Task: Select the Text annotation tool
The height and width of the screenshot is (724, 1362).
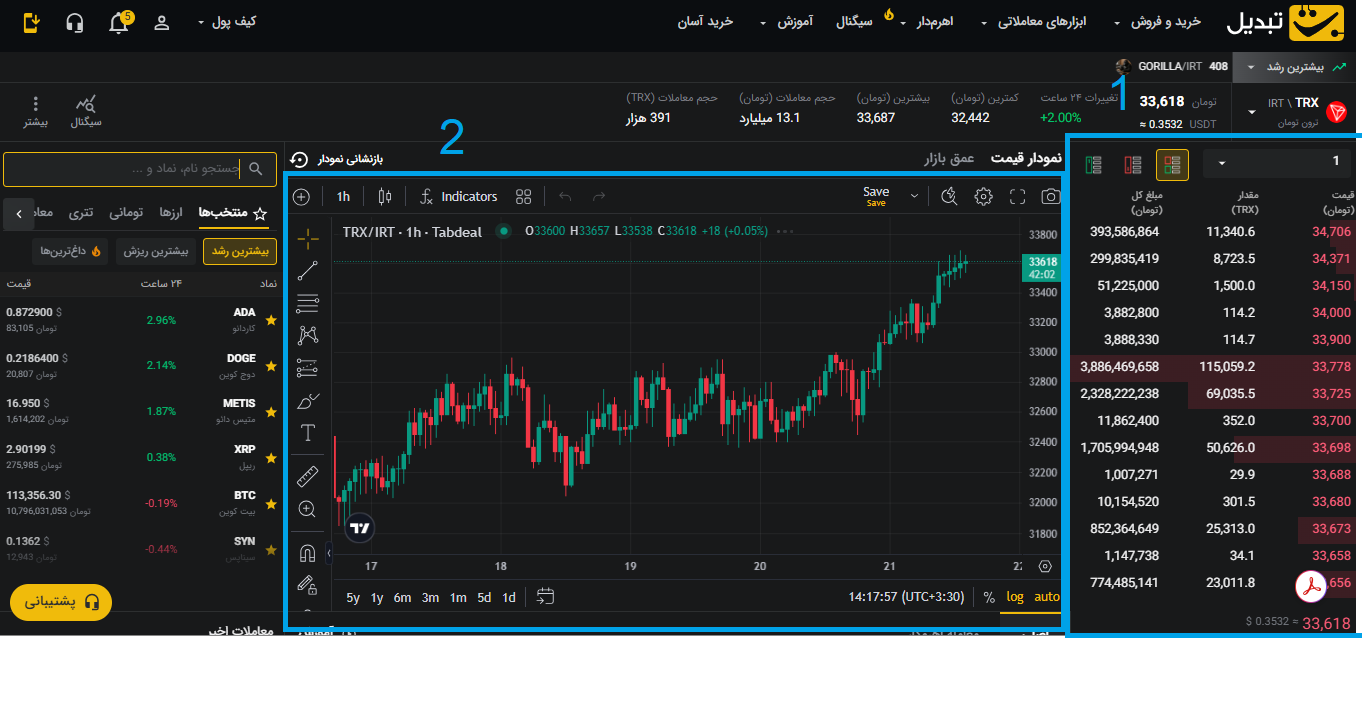Action: click(x=307, y=432)
